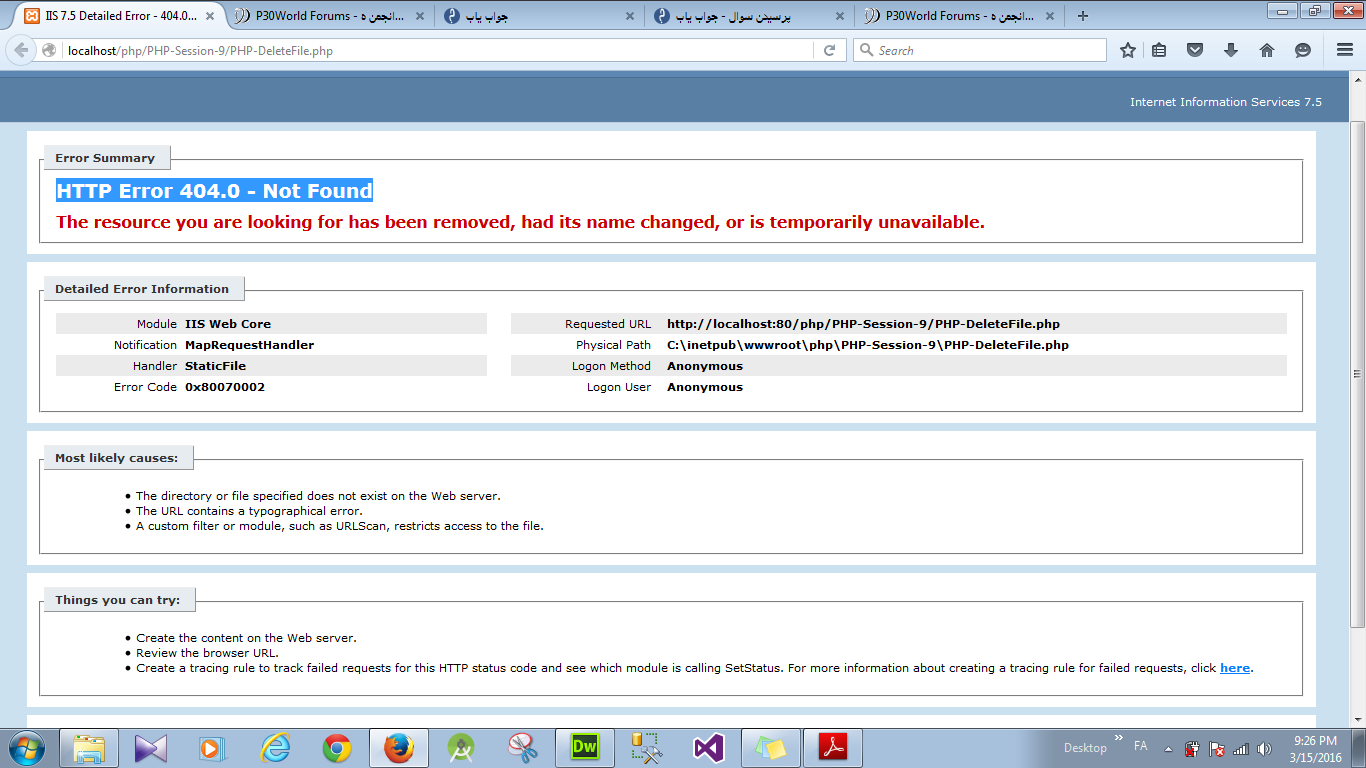The height and width of the screenshot is (768, 1366).
Task: Open Firefox Hello smiley icon
Action: pos(1302,50)
